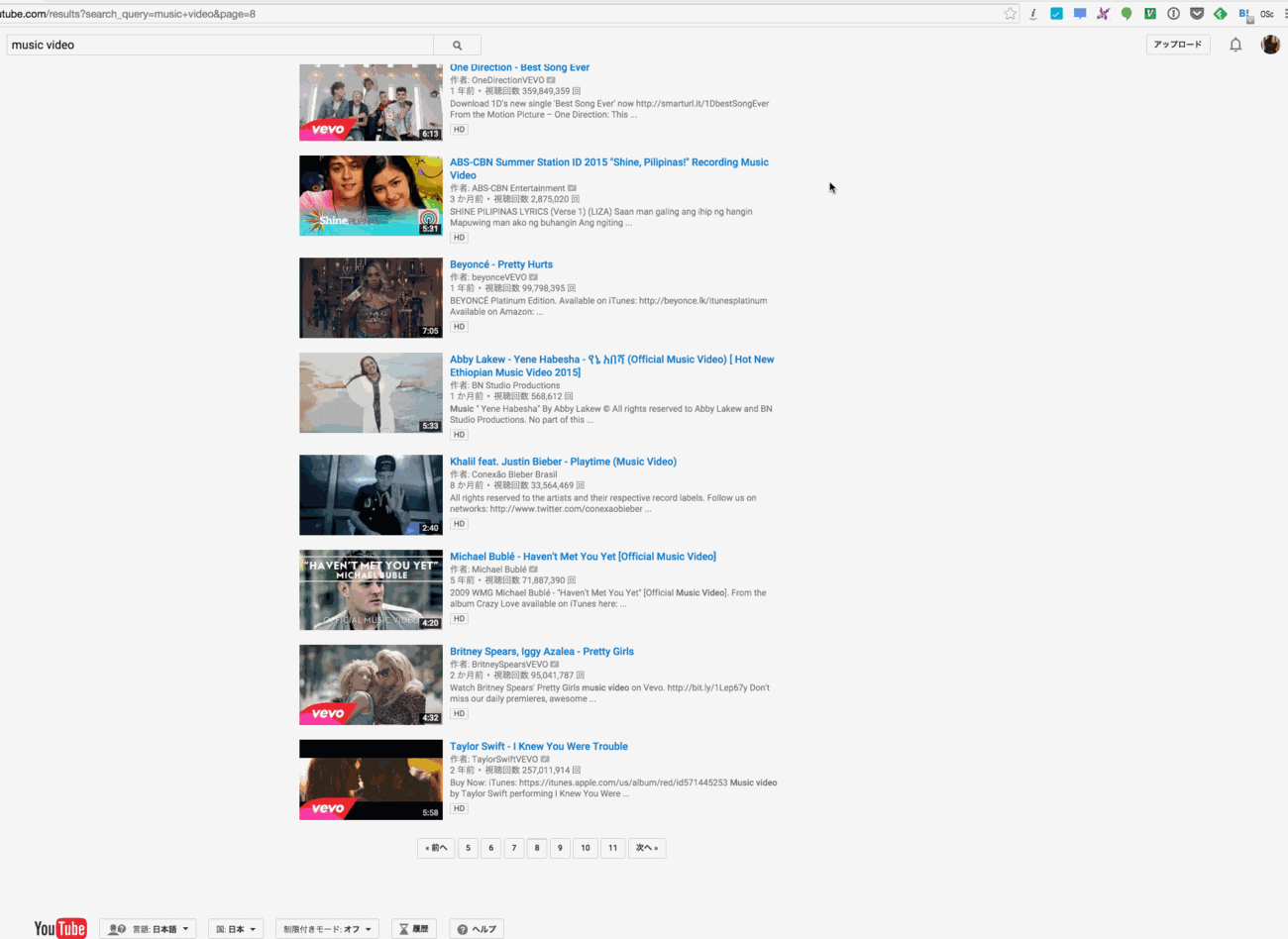Click the YouTube logo in footer

coord(60,928)
